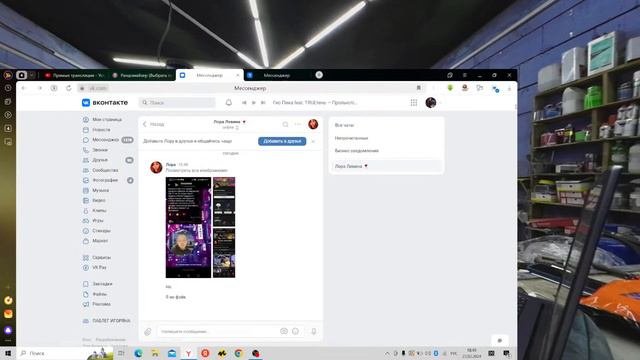Click the Windows taskbar search box
This screenshot has width=640, height=360.
point(65,353)
